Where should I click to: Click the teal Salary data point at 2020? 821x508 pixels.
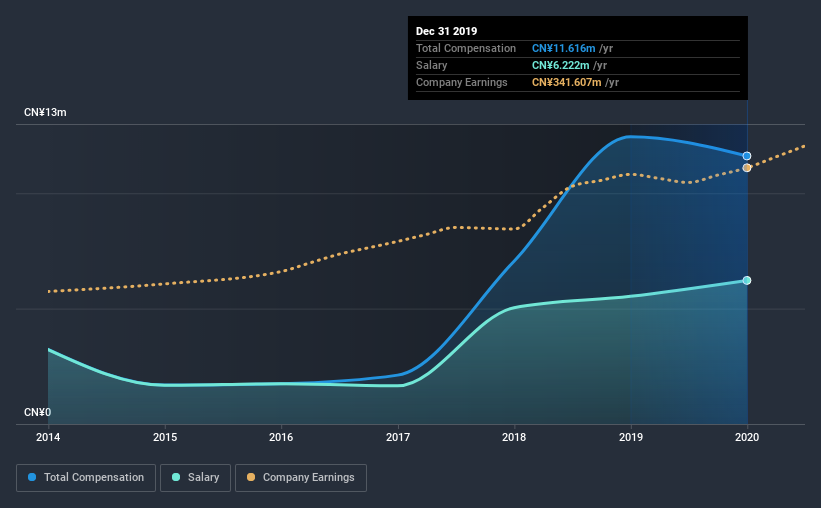[747, 281]
